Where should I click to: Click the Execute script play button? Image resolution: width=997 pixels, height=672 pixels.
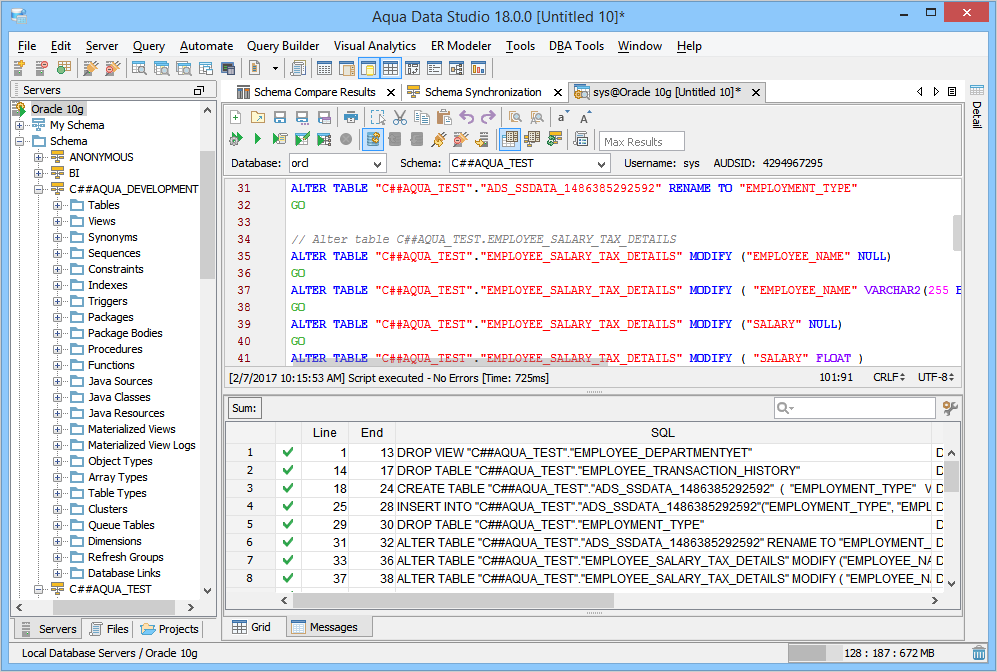(257, 139)
